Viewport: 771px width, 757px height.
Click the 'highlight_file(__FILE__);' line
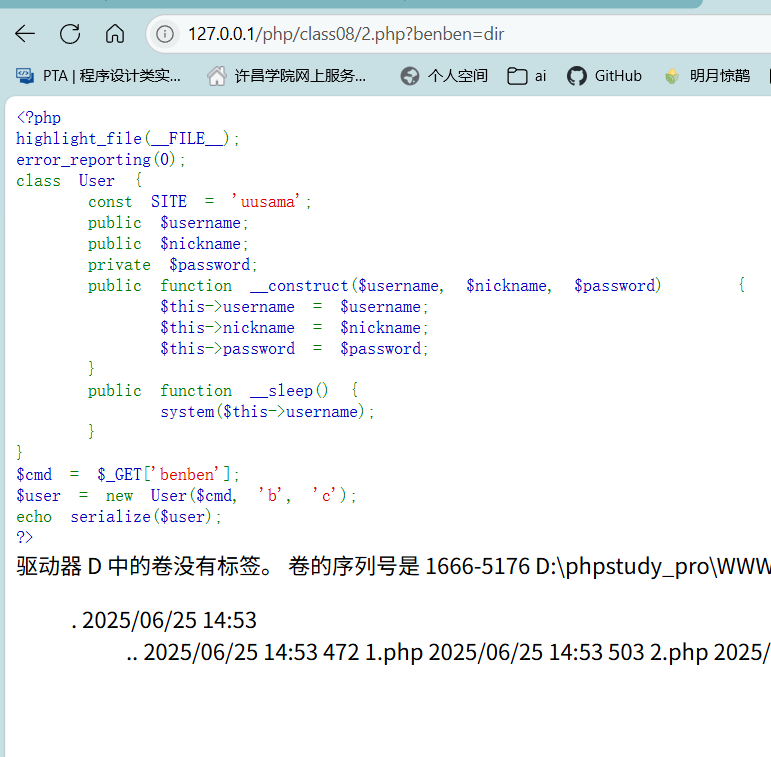coord(128,139)
